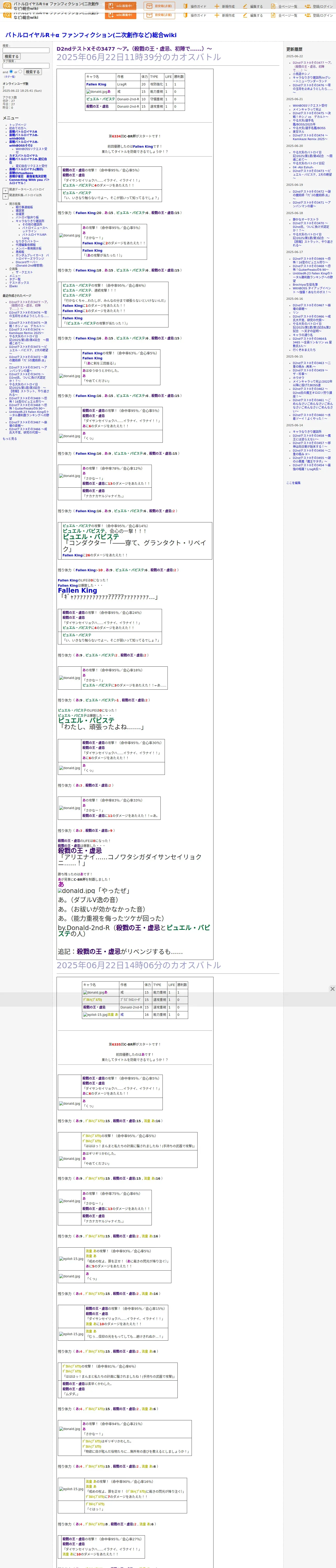Viewport: 336px width, 1568px height.
Task: Expand the 関連資料集-バトロイ以外 section
Action: pos(5,196)
